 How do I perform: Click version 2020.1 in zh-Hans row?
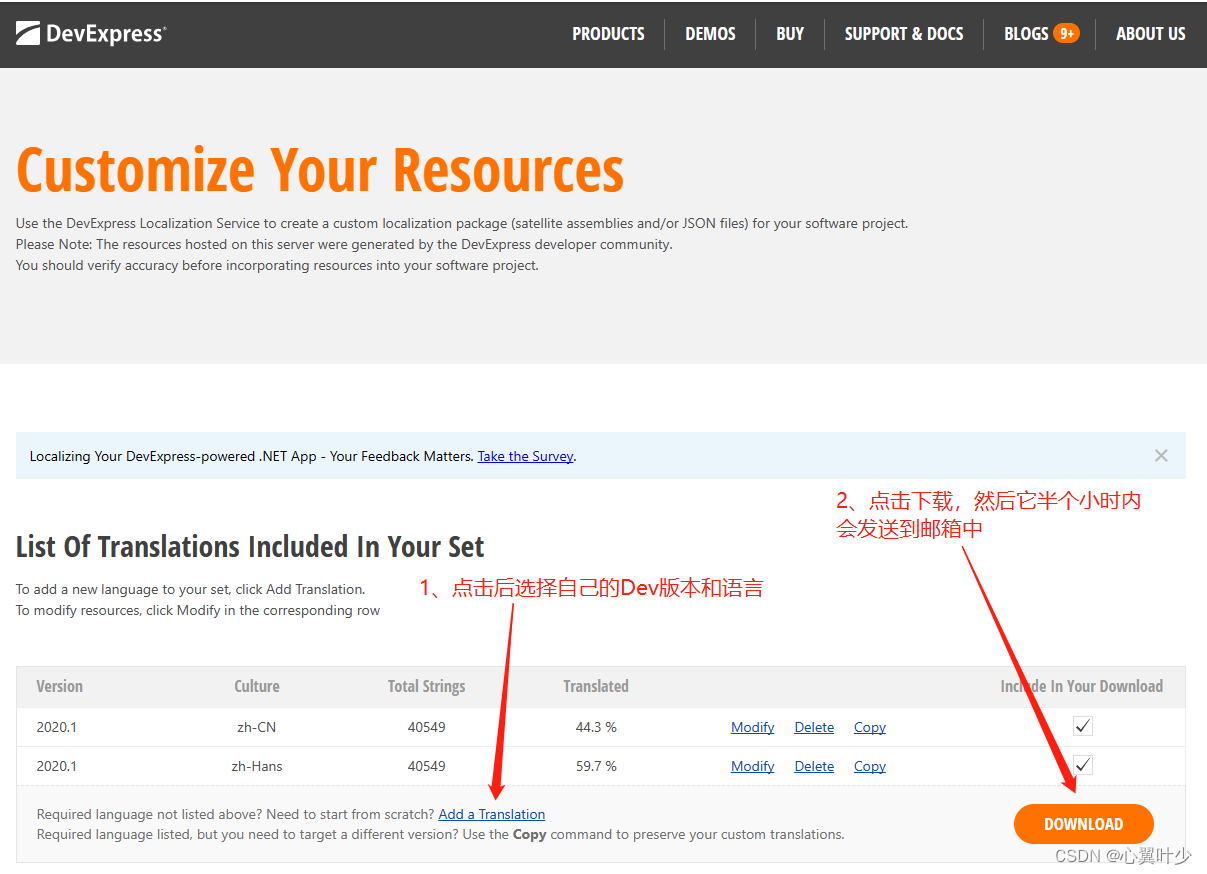57,766
